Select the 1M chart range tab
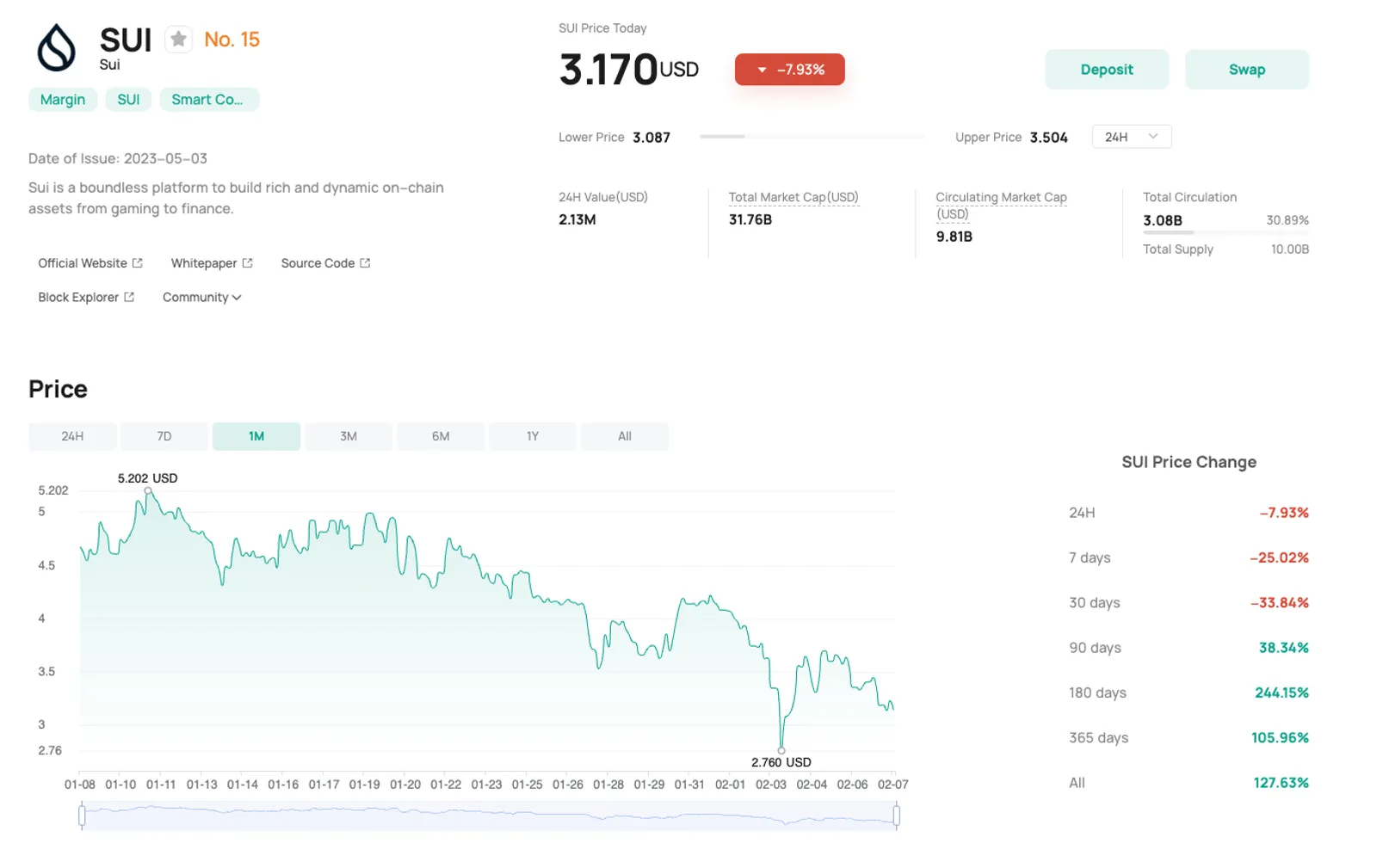Viewport: 1377px width, 868px height. (x=256, y=436)
